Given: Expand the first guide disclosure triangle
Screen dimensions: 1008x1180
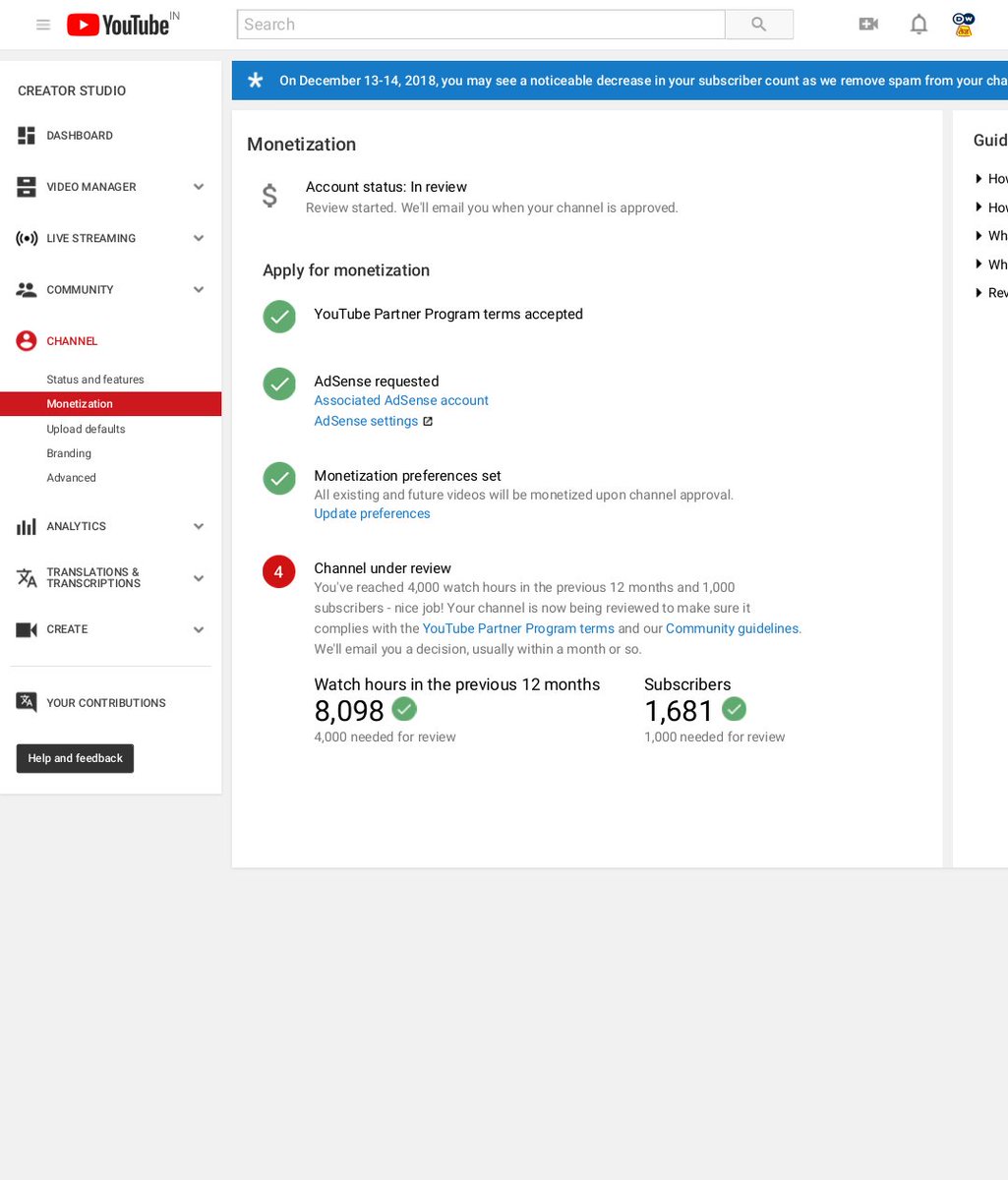Looking at the screenshot, I should coord(978,179).
